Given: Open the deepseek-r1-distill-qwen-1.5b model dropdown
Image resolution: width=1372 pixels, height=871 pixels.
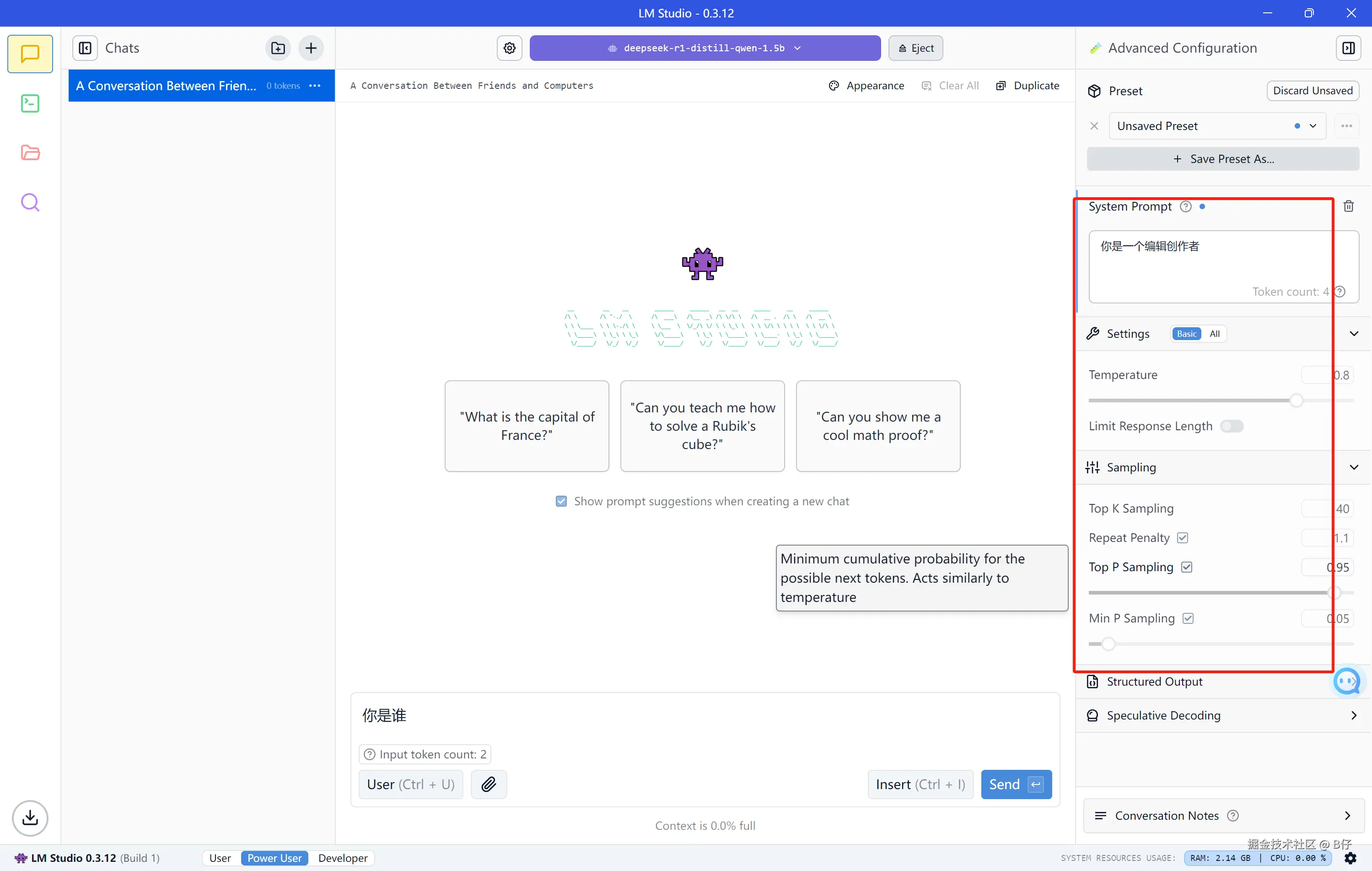Looking at the screenshot, I should pos(704,48).
